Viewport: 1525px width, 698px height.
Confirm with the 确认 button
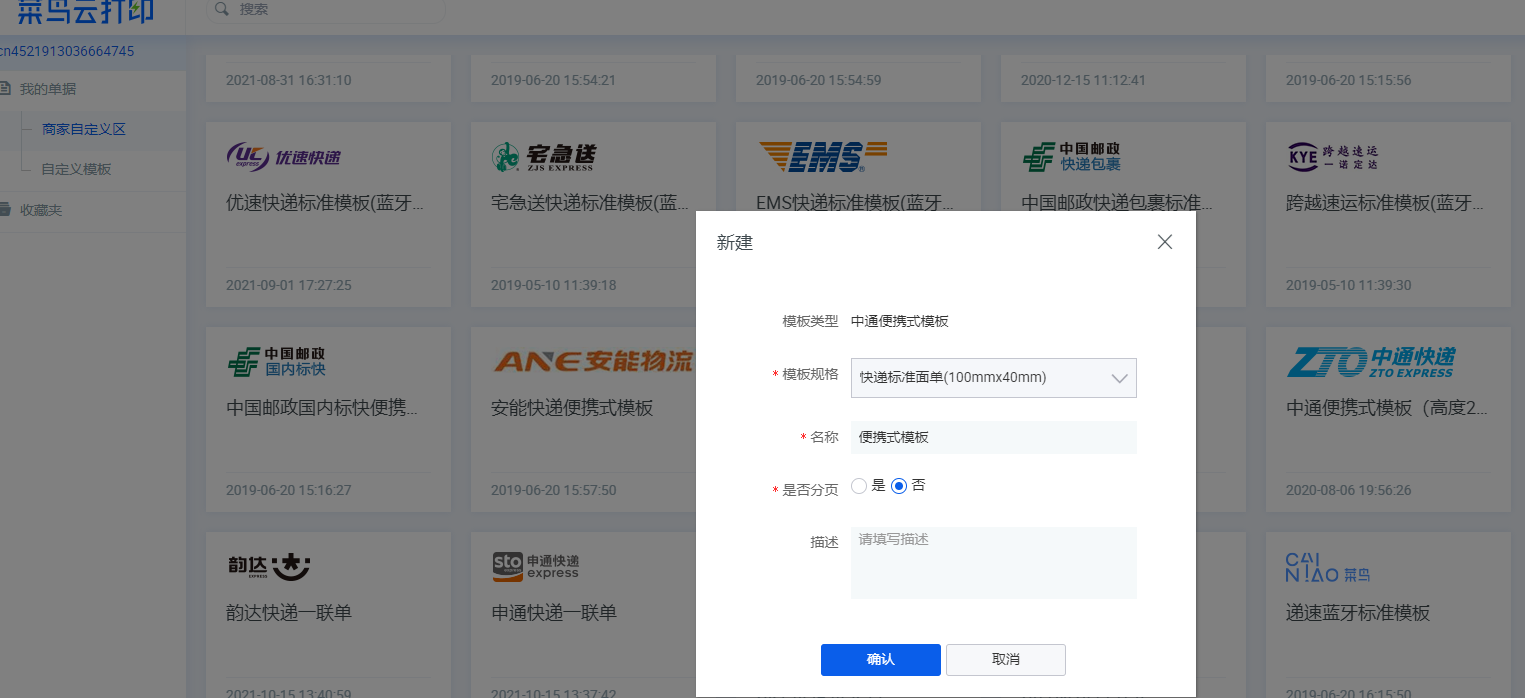pos(881,660)
